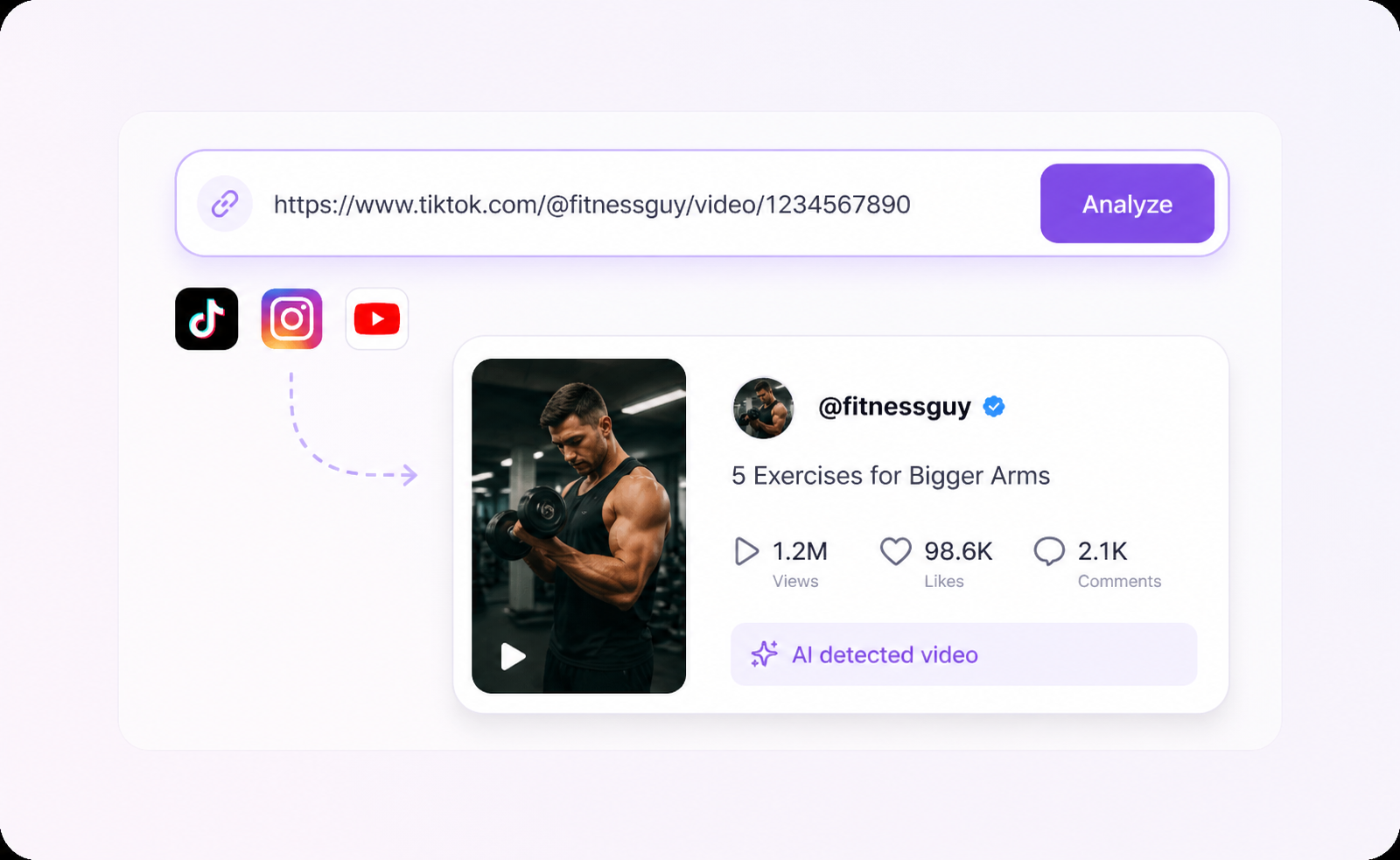This screenshot has width=1400, height=860.
Task: Click the "5 Exercises for Bigger Arms" title
Action: [890, 476]
